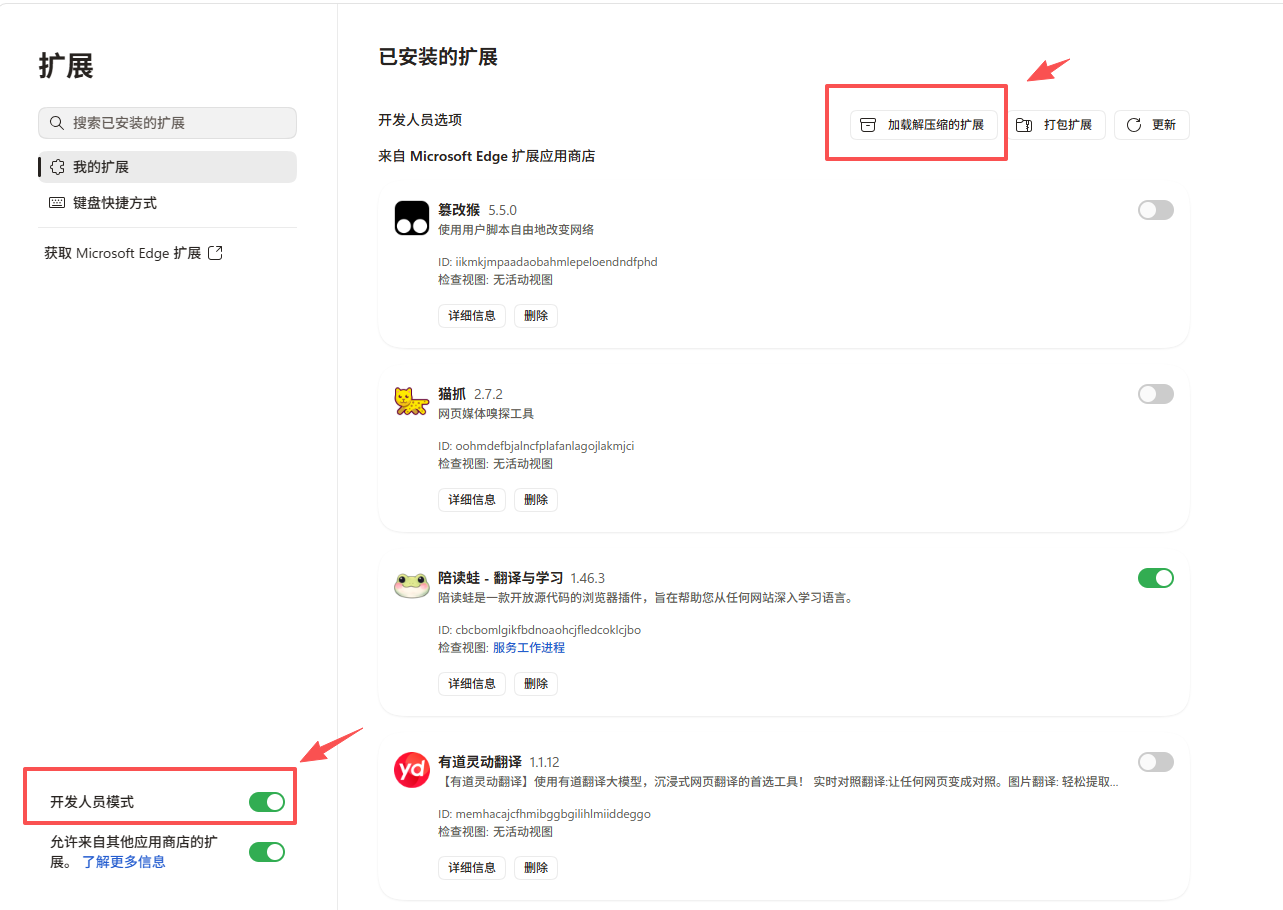Screen dimensions: 1283x910
Task: Enable the 有道灵动翻译 extension switch
Action: [x=1156, y=762]
